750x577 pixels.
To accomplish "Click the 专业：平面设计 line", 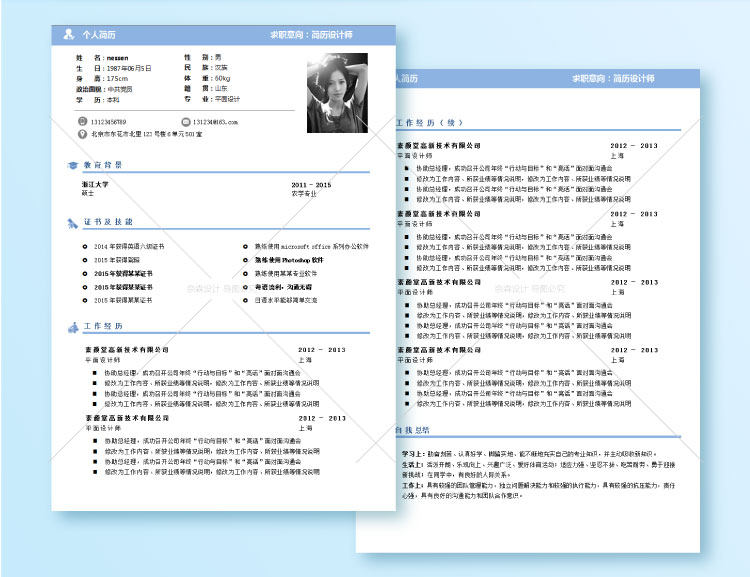I will click(x=212, y=99).
